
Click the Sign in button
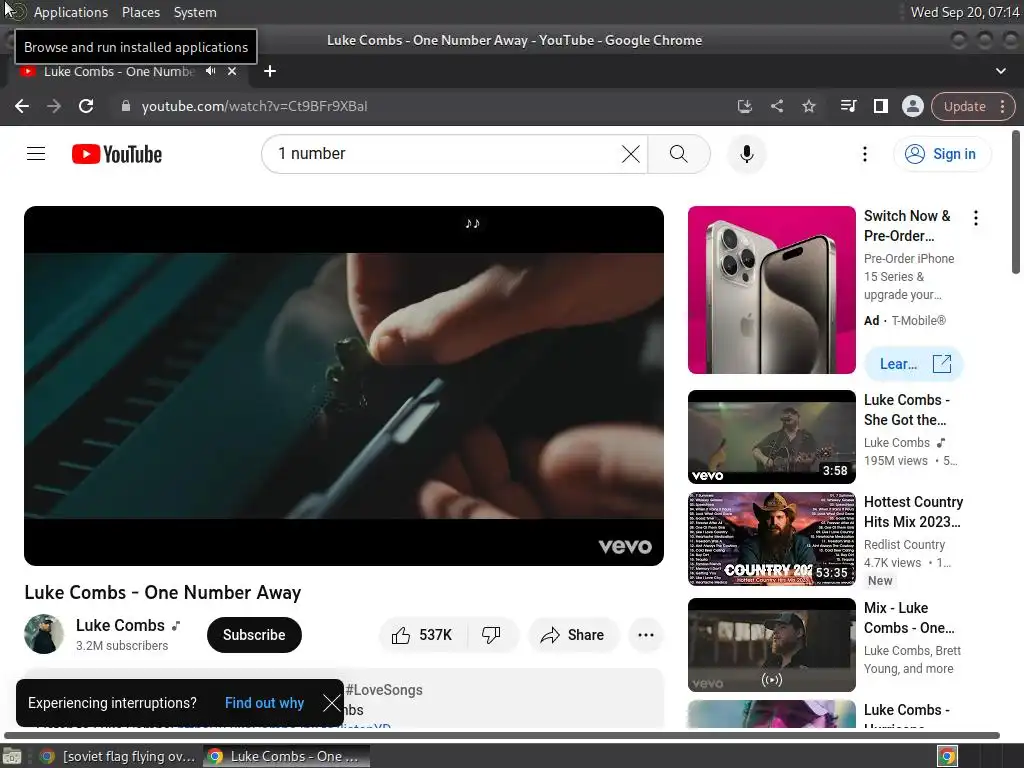click(942, 154)
